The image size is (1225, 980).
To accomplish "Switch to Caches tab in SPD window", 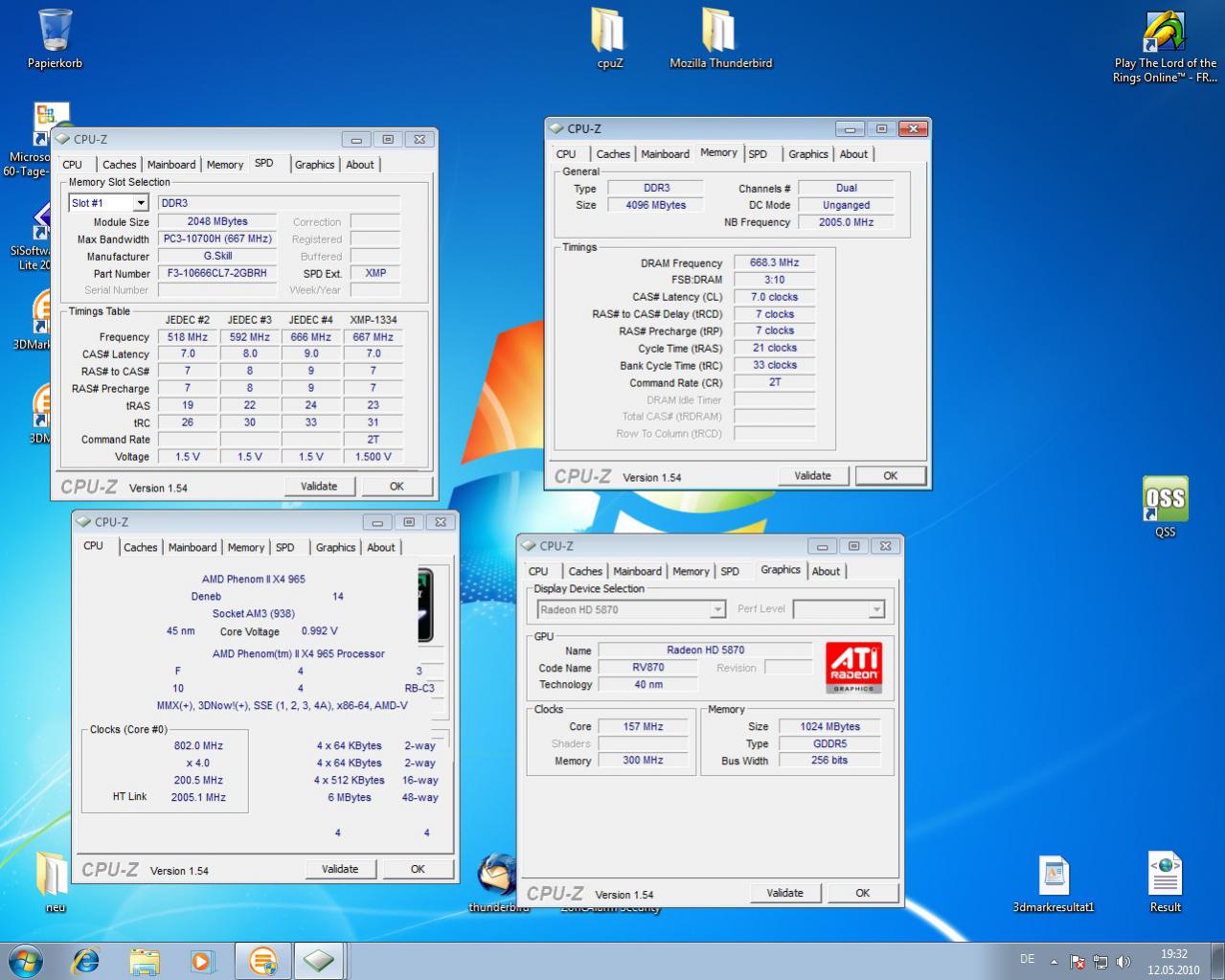I will 120,165.
